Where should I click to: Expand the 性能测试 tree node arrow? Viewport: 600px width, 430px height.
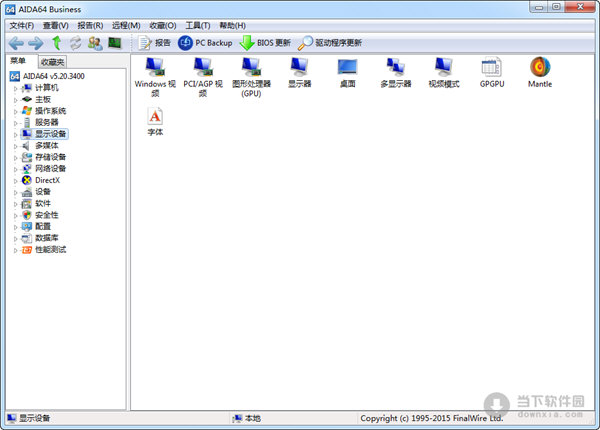point(16,251)
